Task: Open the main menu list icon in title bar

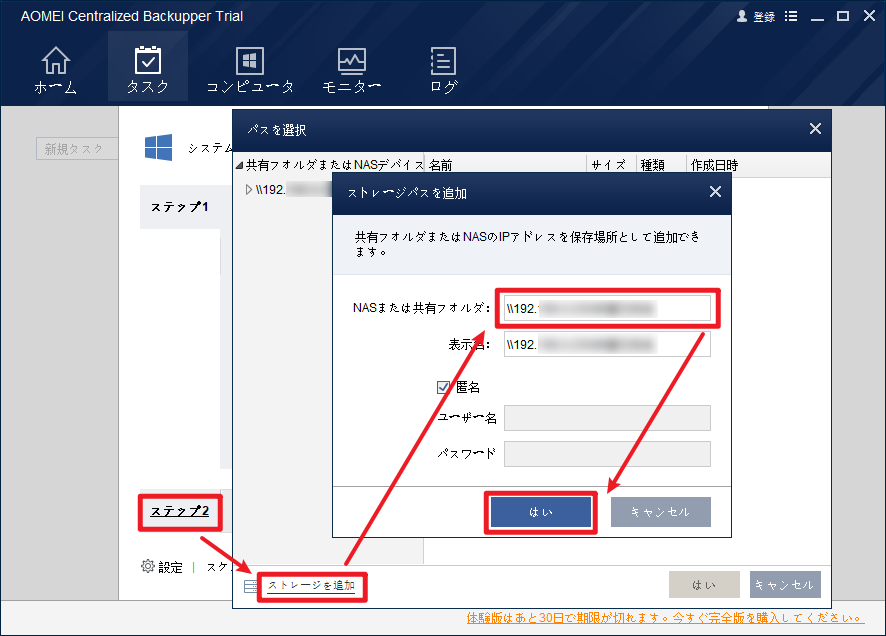Action: (x=791, y=16)
